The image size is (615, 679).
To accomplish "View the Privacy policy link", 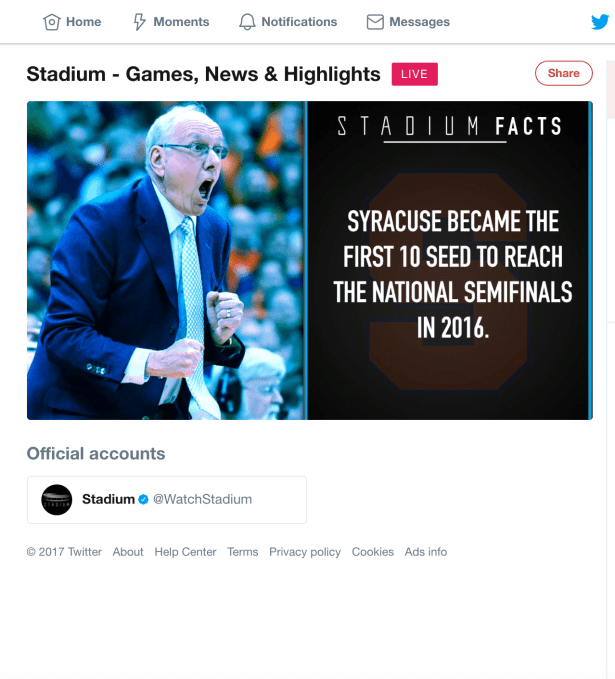I will point(305,552).
